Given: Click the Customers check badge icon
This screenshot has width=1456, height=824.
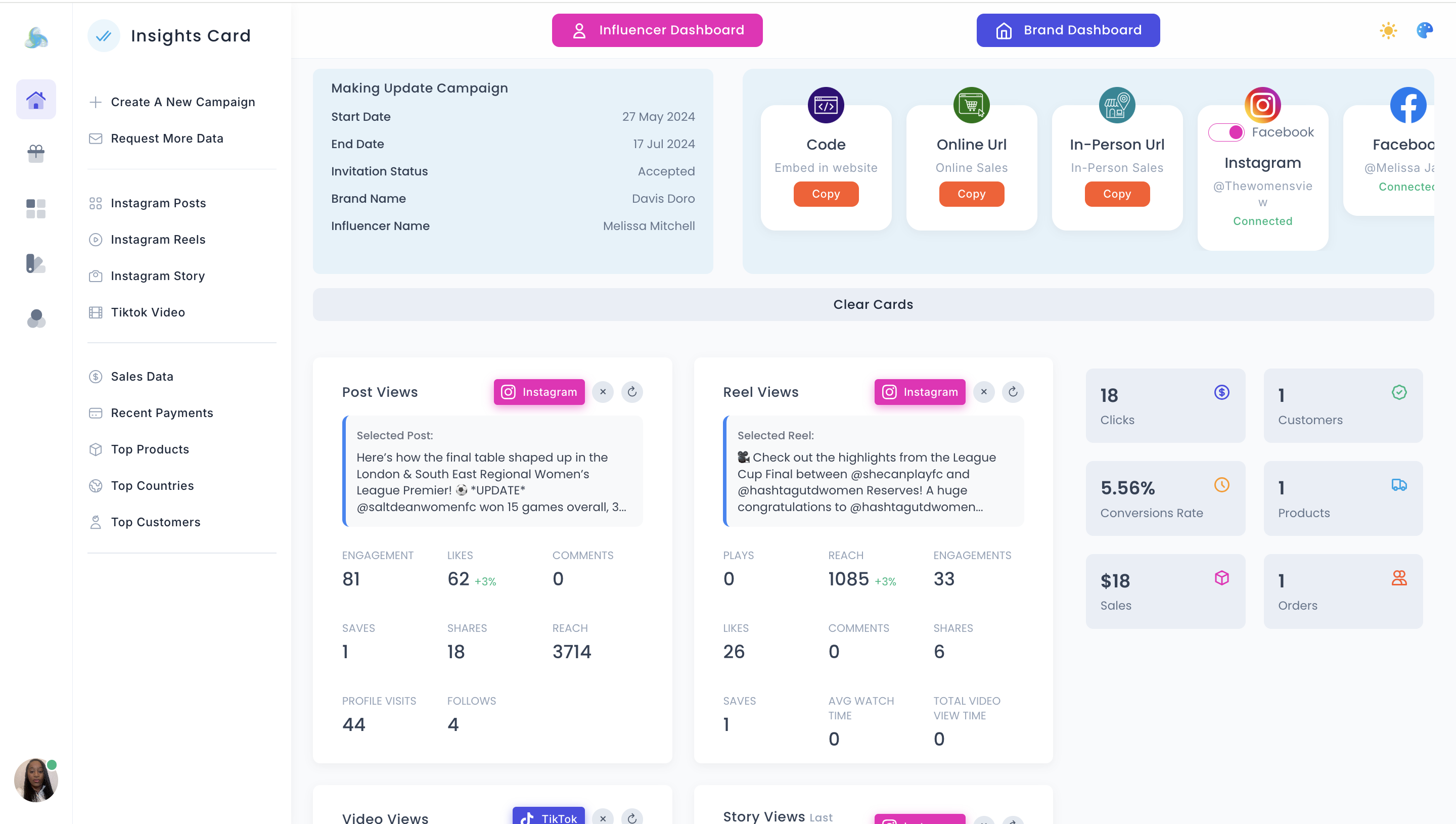Looking at the screenshot, I should [1399, 392].
